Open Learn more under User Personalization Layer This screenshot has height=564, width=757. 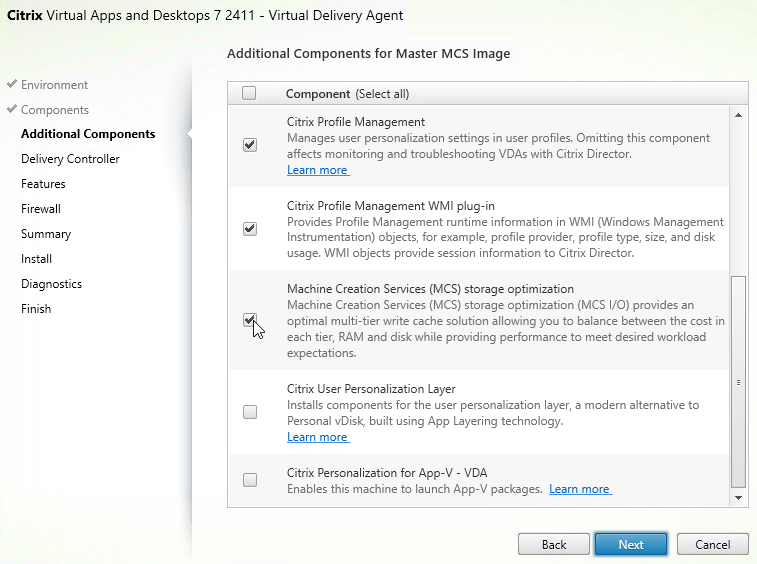(x=318, y=437)
